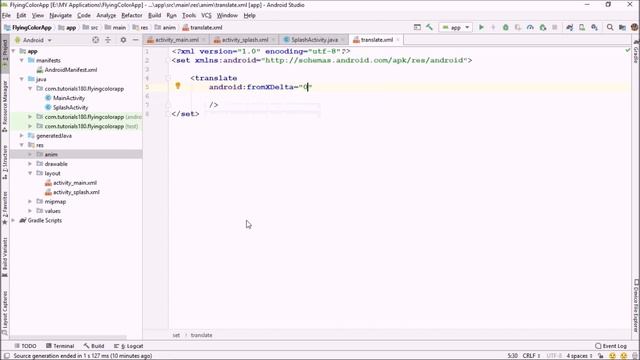Expand the anim folder
The height and width of the screenshot is (360, 640).
pyautogui.click(x=30, y=154)
